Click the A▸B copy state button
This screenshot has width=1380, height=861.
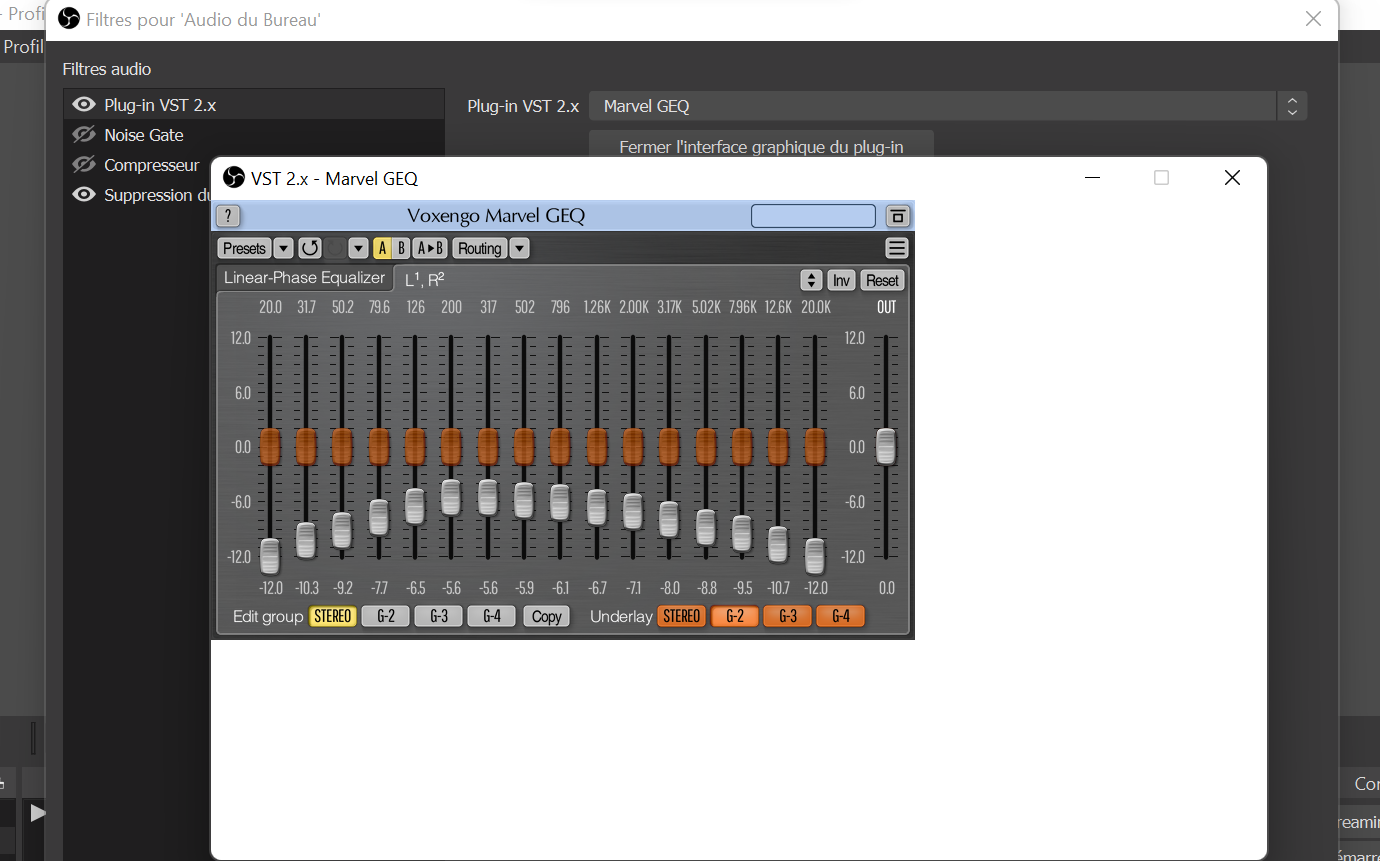coord(430,248)
